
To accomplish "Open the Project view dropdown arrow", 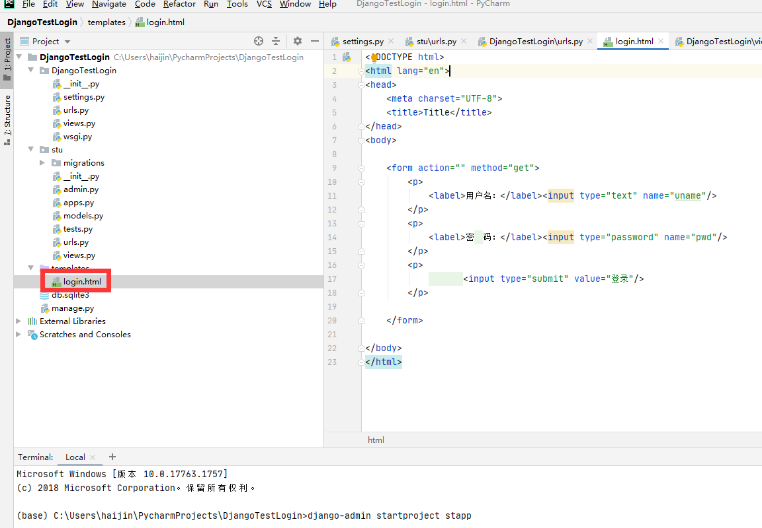I will pyautogui.click(x=68, y=42).
